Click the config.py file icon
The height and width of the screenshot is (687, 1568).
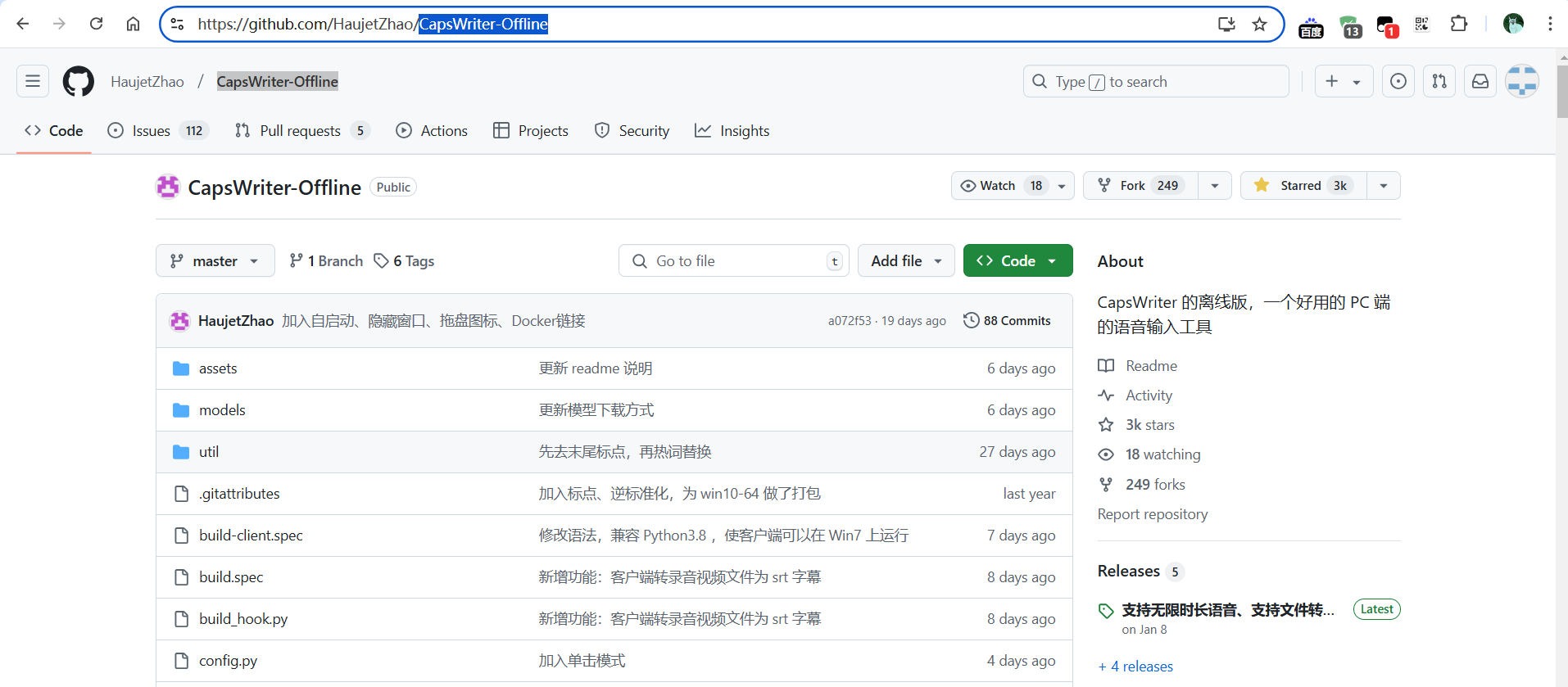[x=181, y=661]
